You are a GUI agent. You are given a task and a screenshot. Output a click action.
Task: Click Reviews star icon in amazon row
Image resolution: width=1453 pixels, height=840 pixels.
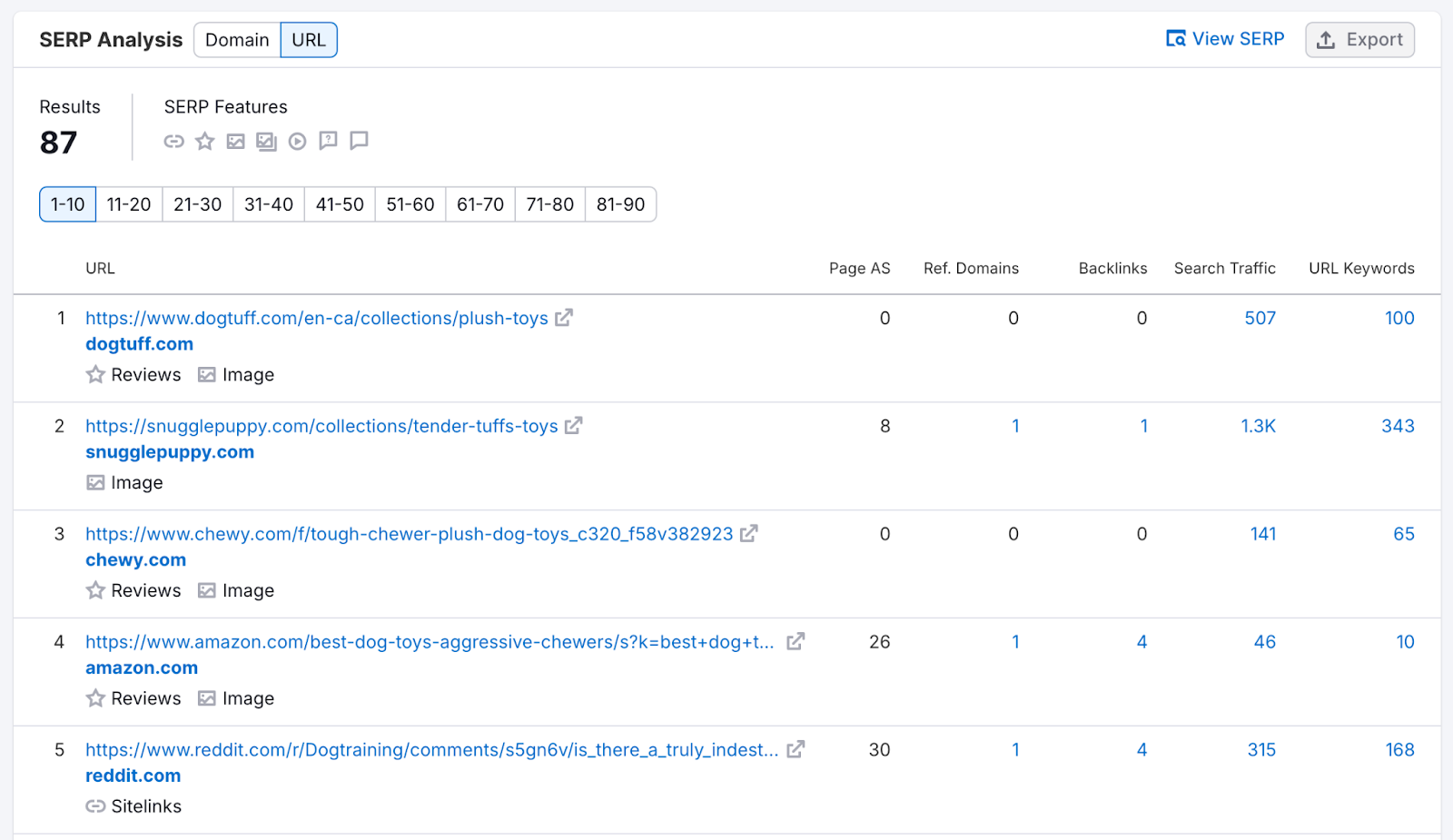click(x=95, y=698)
